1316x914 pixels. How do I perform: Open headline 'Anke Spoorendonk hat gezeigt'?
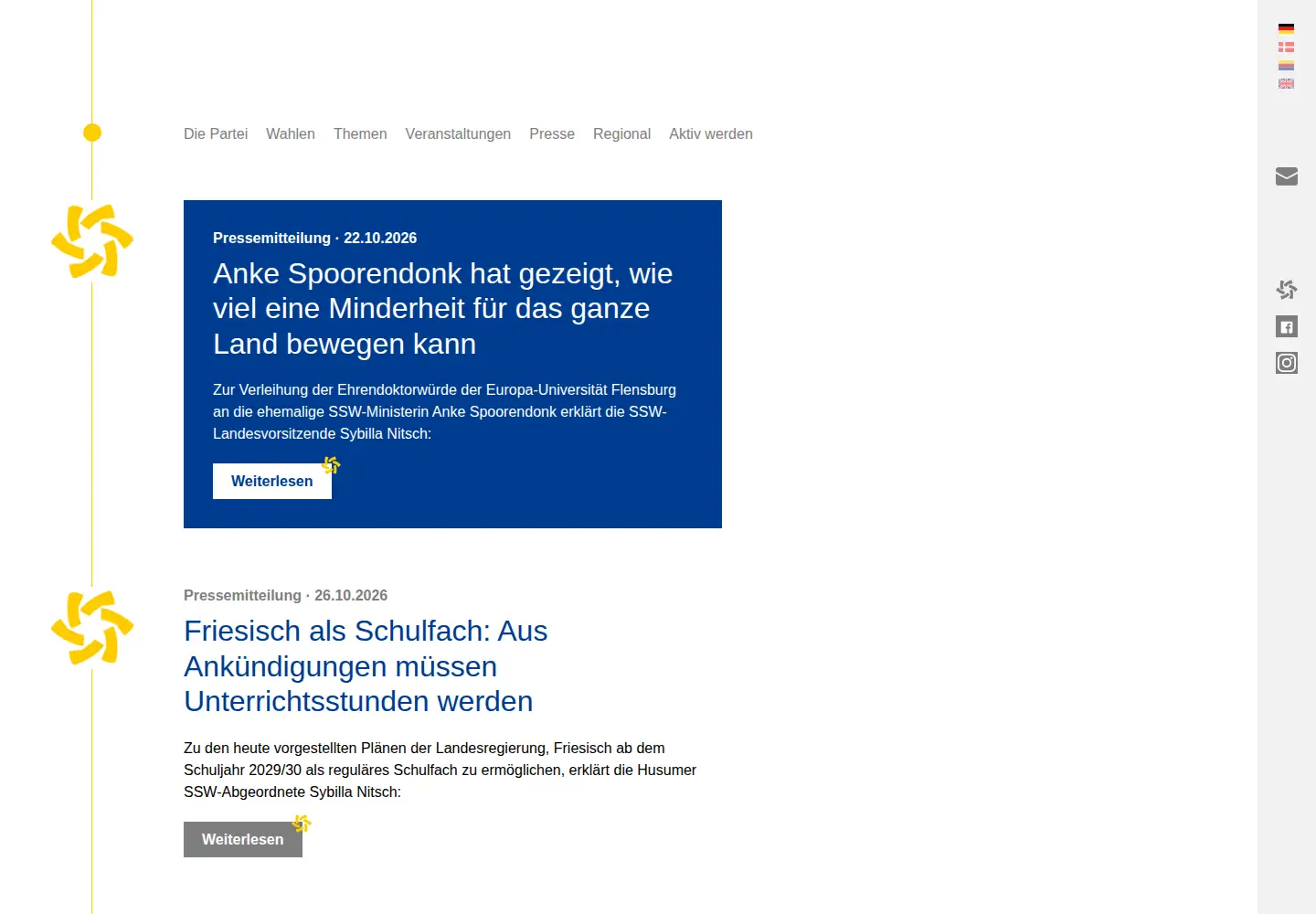pos(443,309)
